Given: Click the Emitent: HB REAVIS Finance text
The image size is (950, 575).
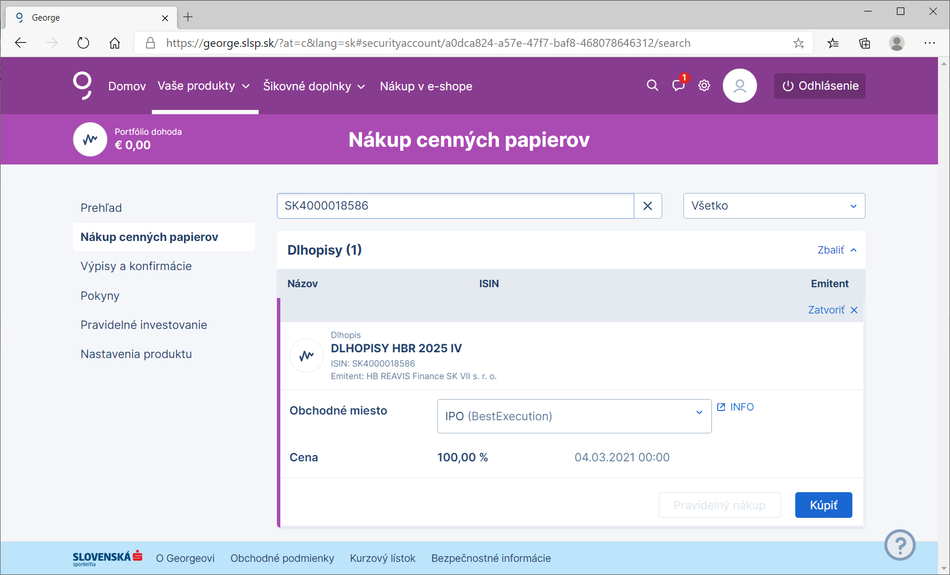Looking at the screenshot, I should click(413, 376).
